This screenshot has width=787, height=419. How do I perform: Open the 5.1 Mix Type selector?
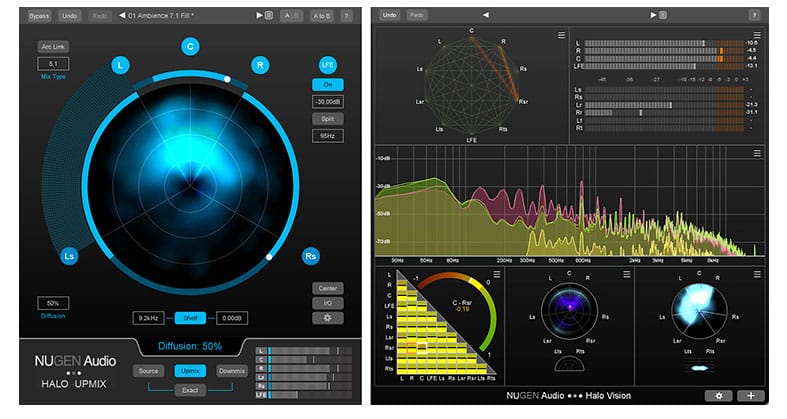[52, 64]
